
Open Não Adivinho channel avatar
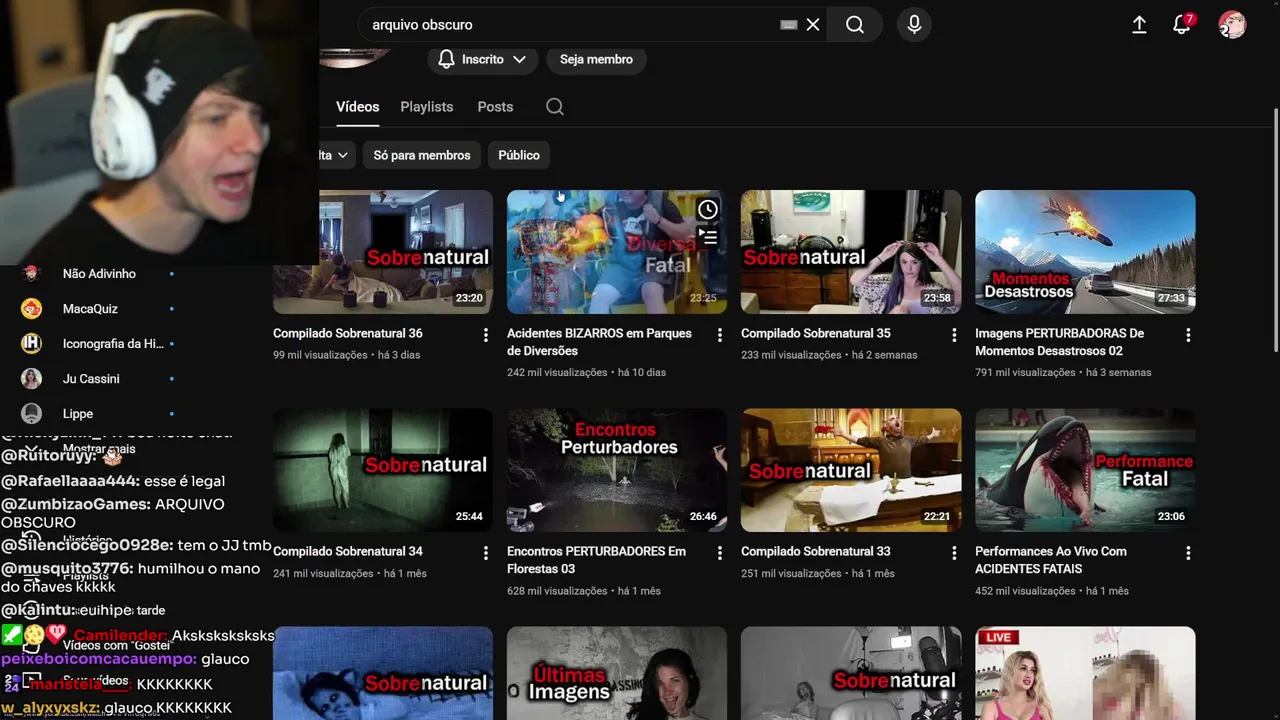32,273
